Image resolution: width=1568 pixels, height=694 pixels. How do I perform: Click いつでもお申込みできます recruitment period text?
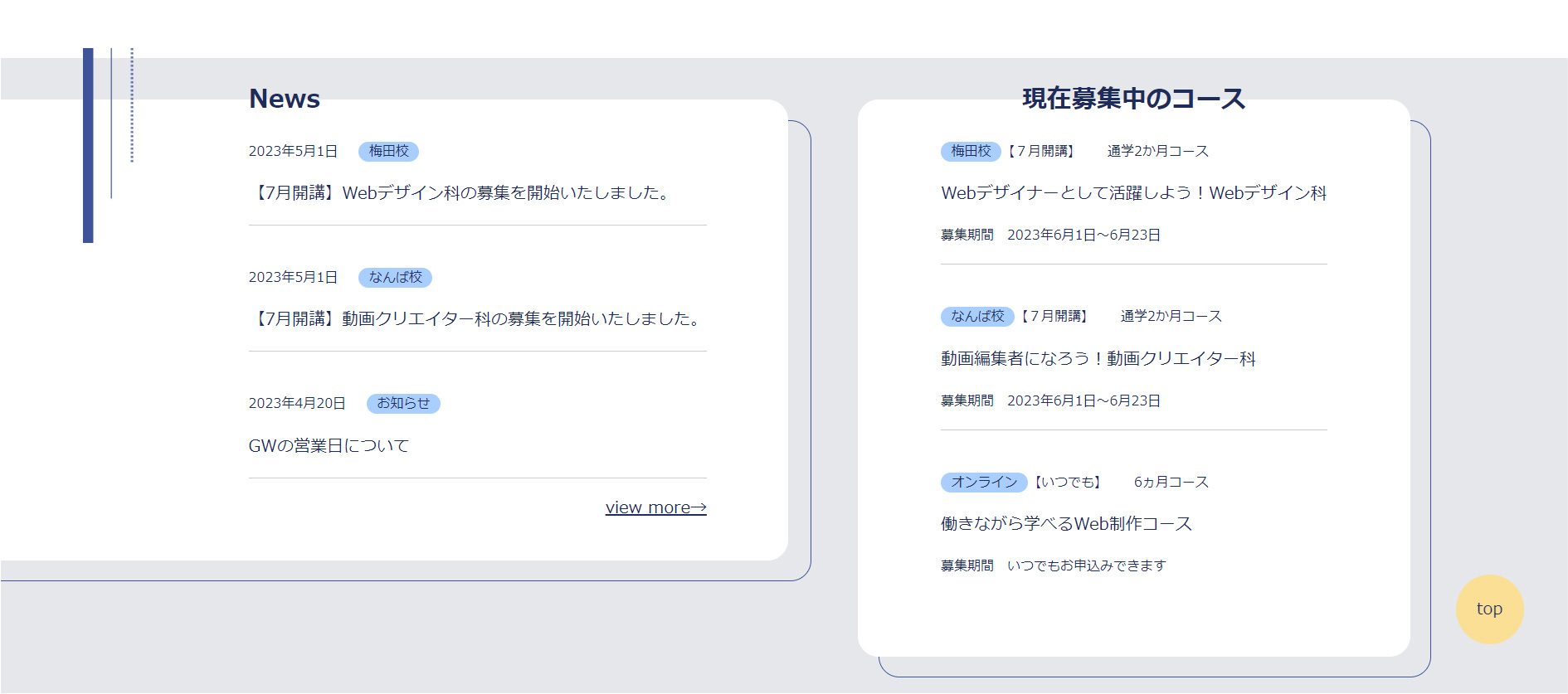tap(1086, 565)
